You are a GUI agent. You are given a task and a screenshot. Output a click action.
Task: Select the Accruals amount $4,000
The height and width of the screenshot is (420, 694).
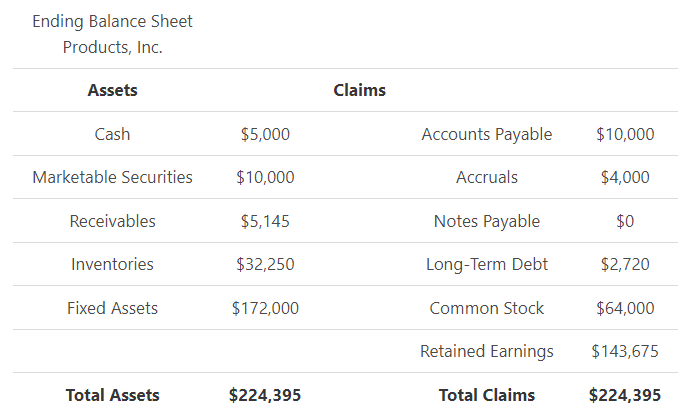pyautogui.click(x=625, y=177)
